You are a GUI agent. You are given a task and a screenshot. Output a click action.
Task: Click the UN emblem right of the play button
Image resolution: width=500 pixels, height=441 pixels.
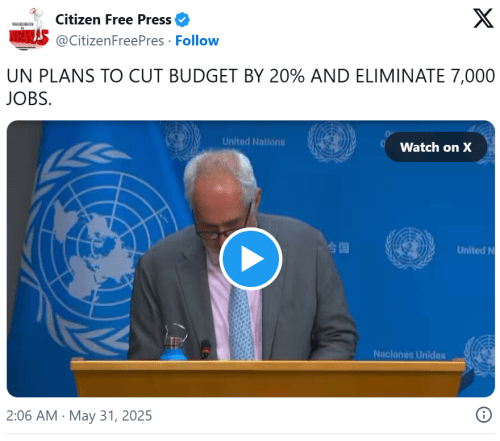[410, 248]
